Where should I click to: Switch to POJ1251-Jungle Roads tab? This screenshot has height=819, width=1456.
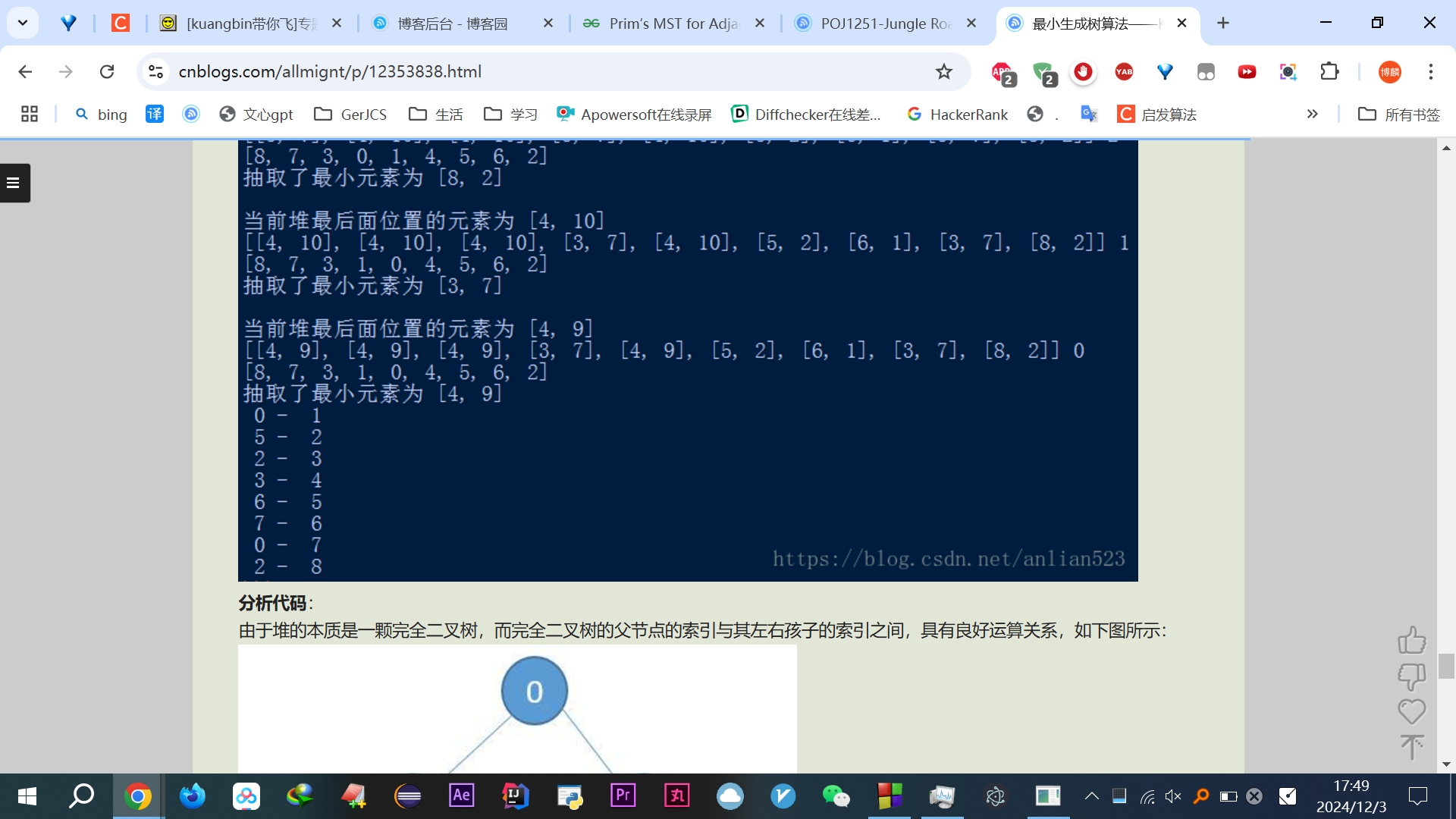pyautogui.click(x=884, y=24)
